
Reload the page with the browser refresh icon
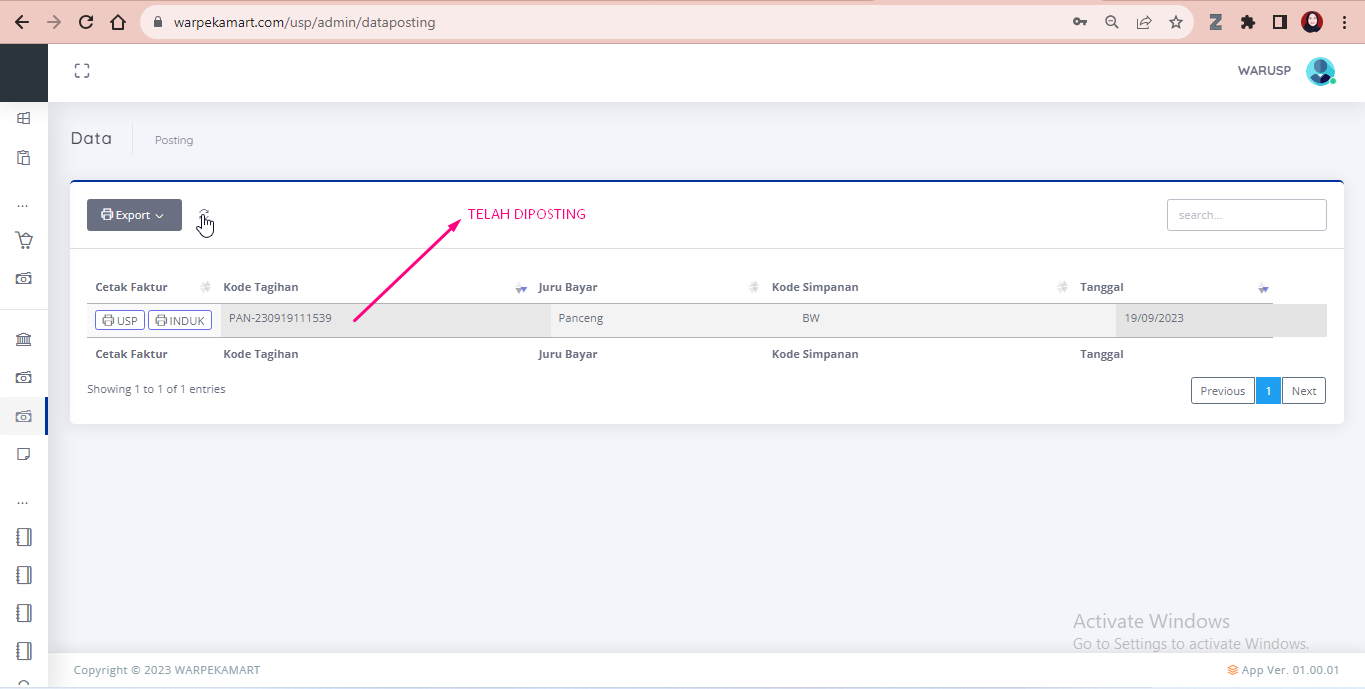pos(86,22)
